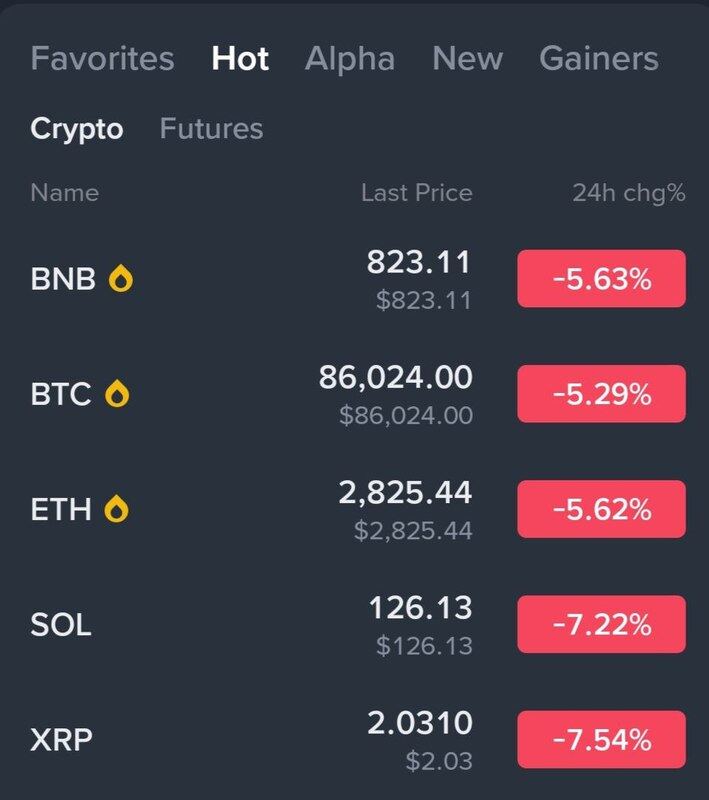Tap the hot flame icon next to BTC

pyautogui.click(x=118, y=395)
